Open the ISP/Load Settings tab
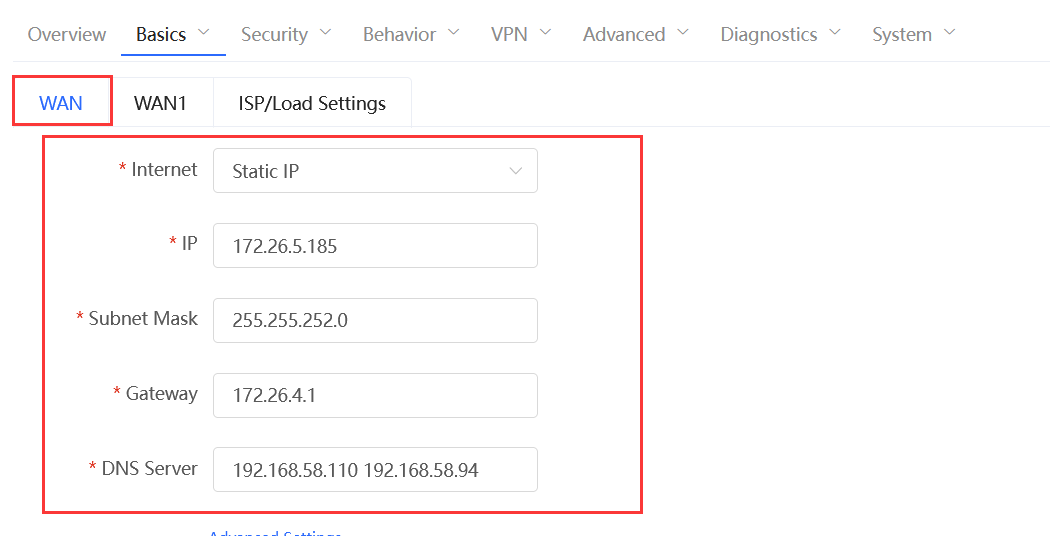 312,103
